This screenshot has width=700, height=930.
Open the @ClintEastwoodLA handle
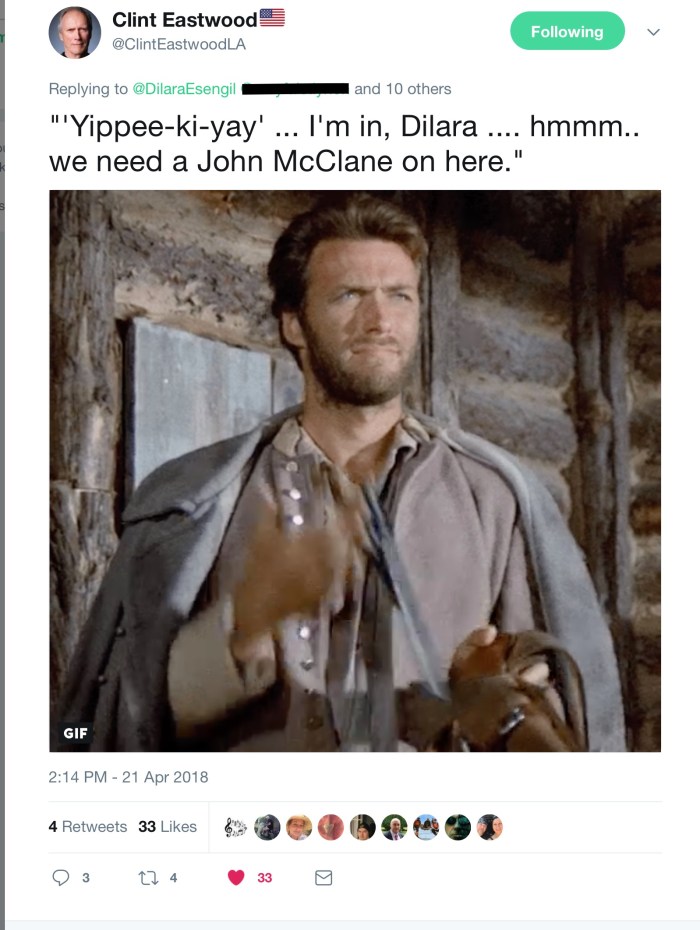click(179, 44)
